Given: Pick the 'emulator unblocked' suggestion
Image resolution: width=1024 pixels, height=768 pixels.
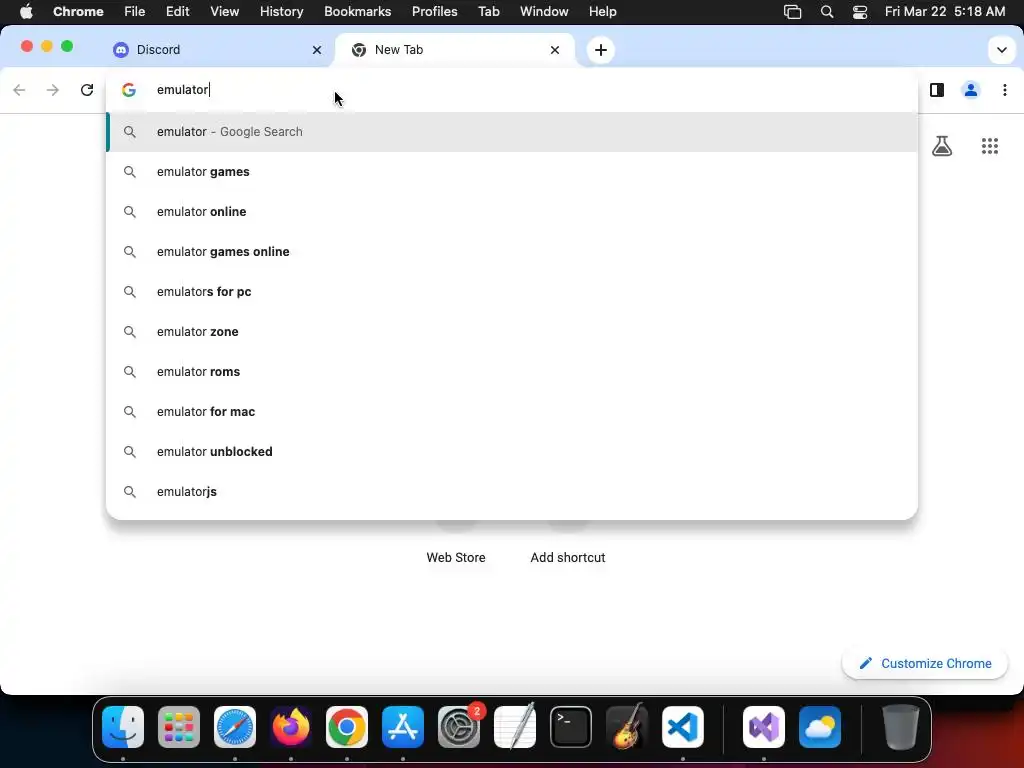Looking at the screenshot, I should click(512, 451).
